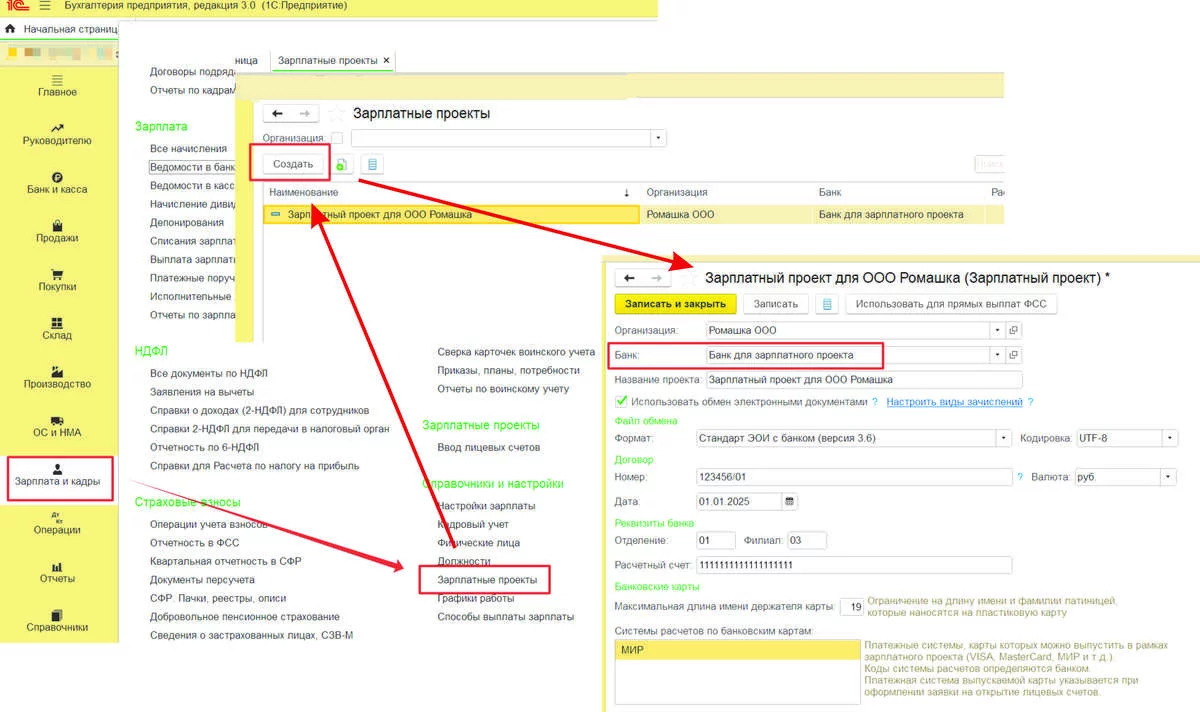The height and width of the screenshot is (712, 1200).
Task: Open the Справочники sidebar section
Action: 57,621
